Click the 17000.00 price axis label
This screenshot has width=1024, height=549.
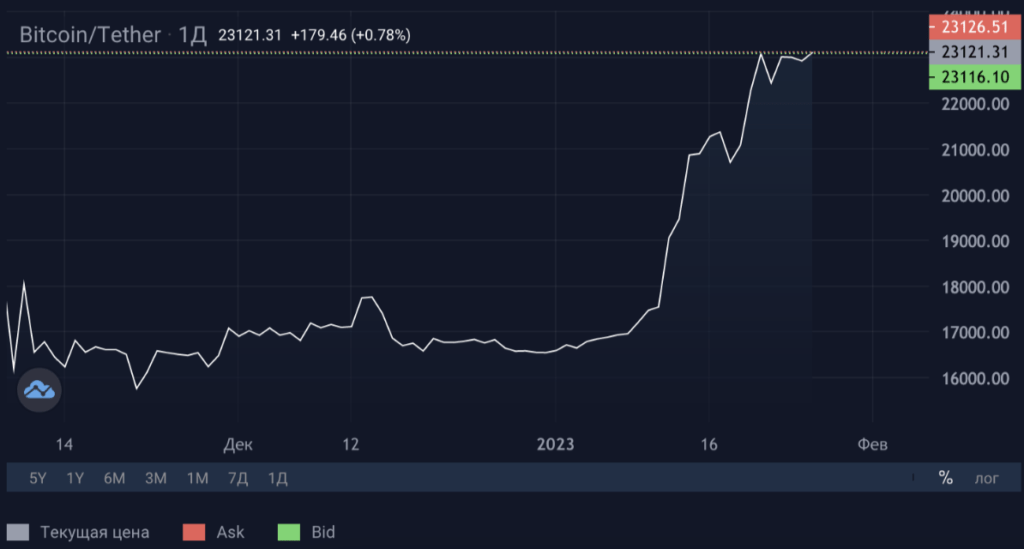[x=975, y=333]
